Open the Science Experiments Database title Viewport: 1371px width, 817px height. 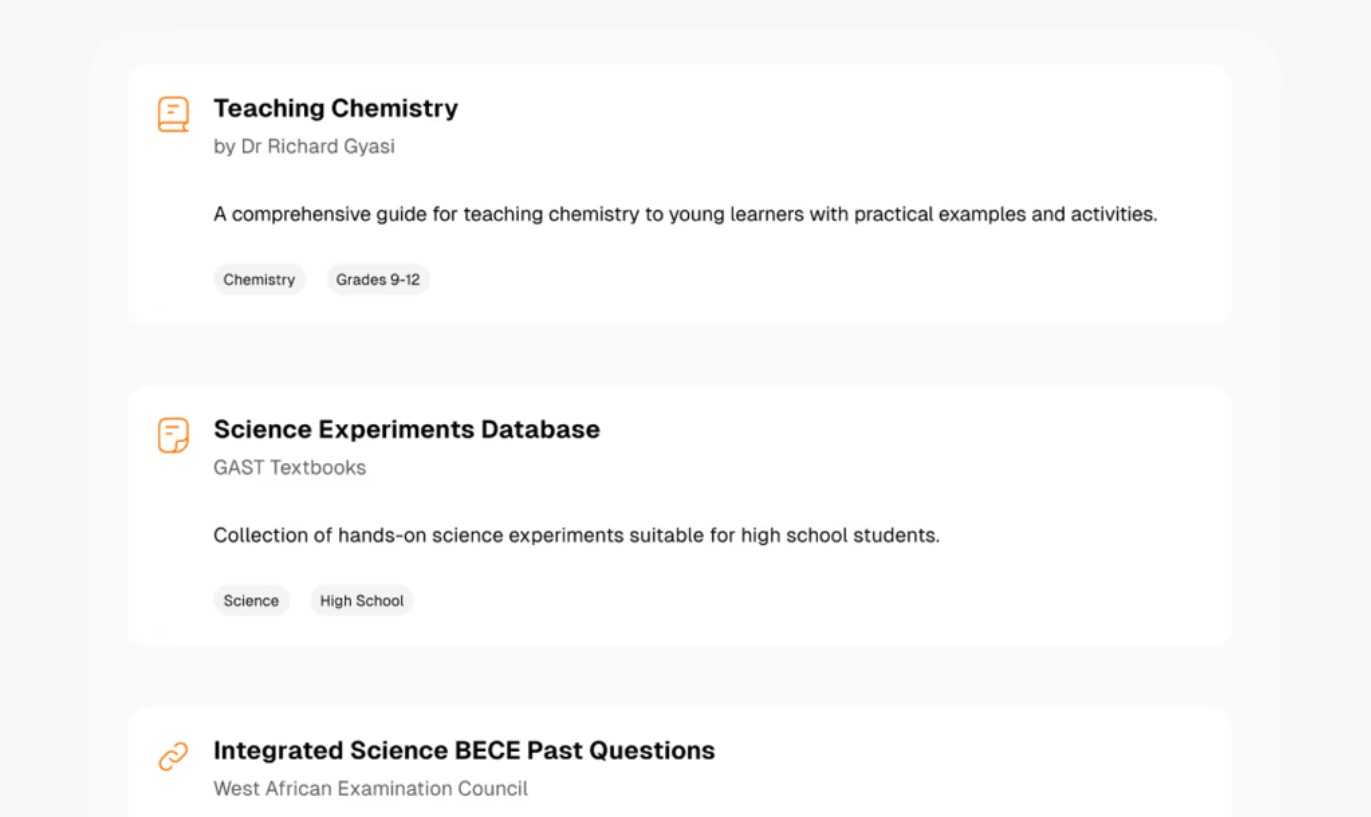coord(406,429)
